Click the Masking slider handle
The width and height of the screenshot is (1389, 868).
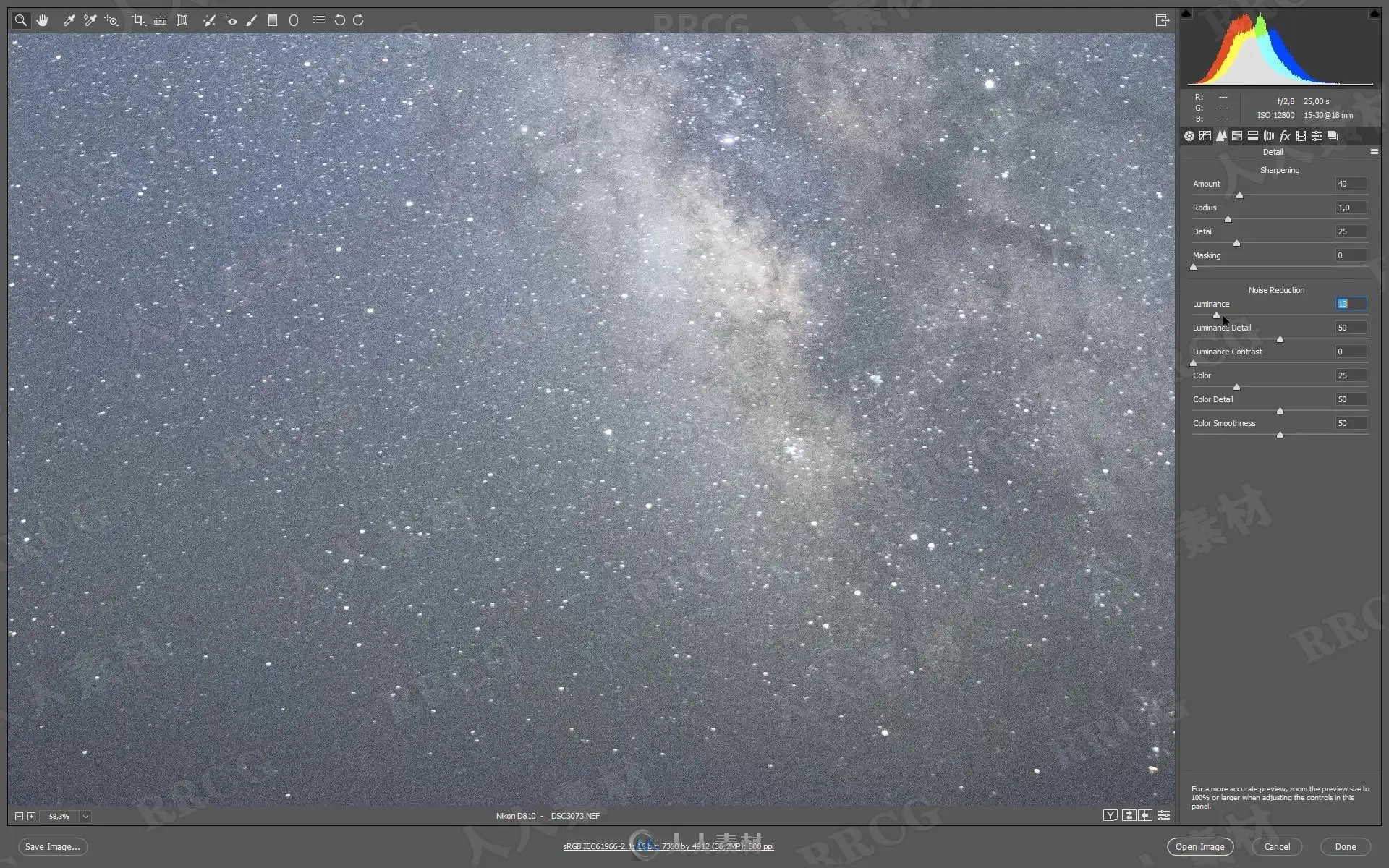point(1194,267)
